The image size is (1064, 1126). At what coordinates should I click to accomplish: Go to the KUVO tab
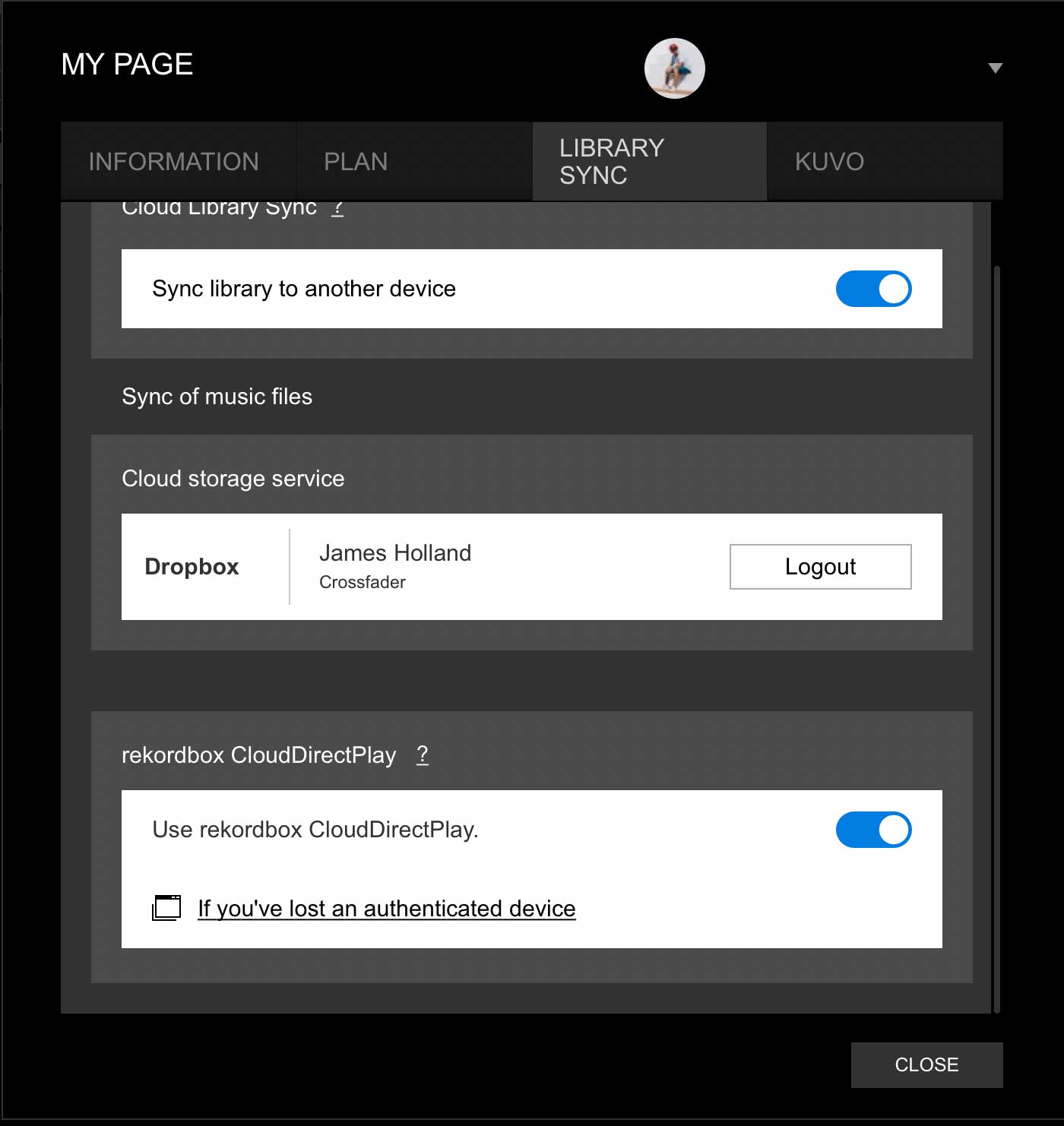829,162
